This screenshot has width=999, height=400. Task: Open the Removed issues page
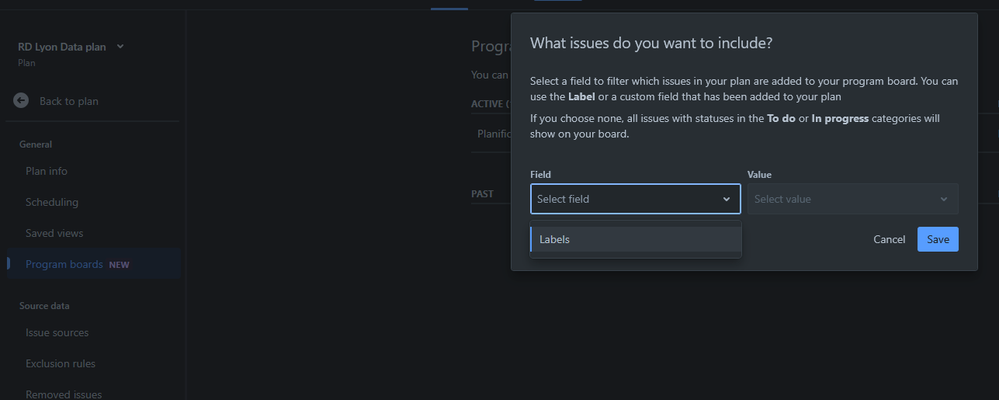pos(63,394)
